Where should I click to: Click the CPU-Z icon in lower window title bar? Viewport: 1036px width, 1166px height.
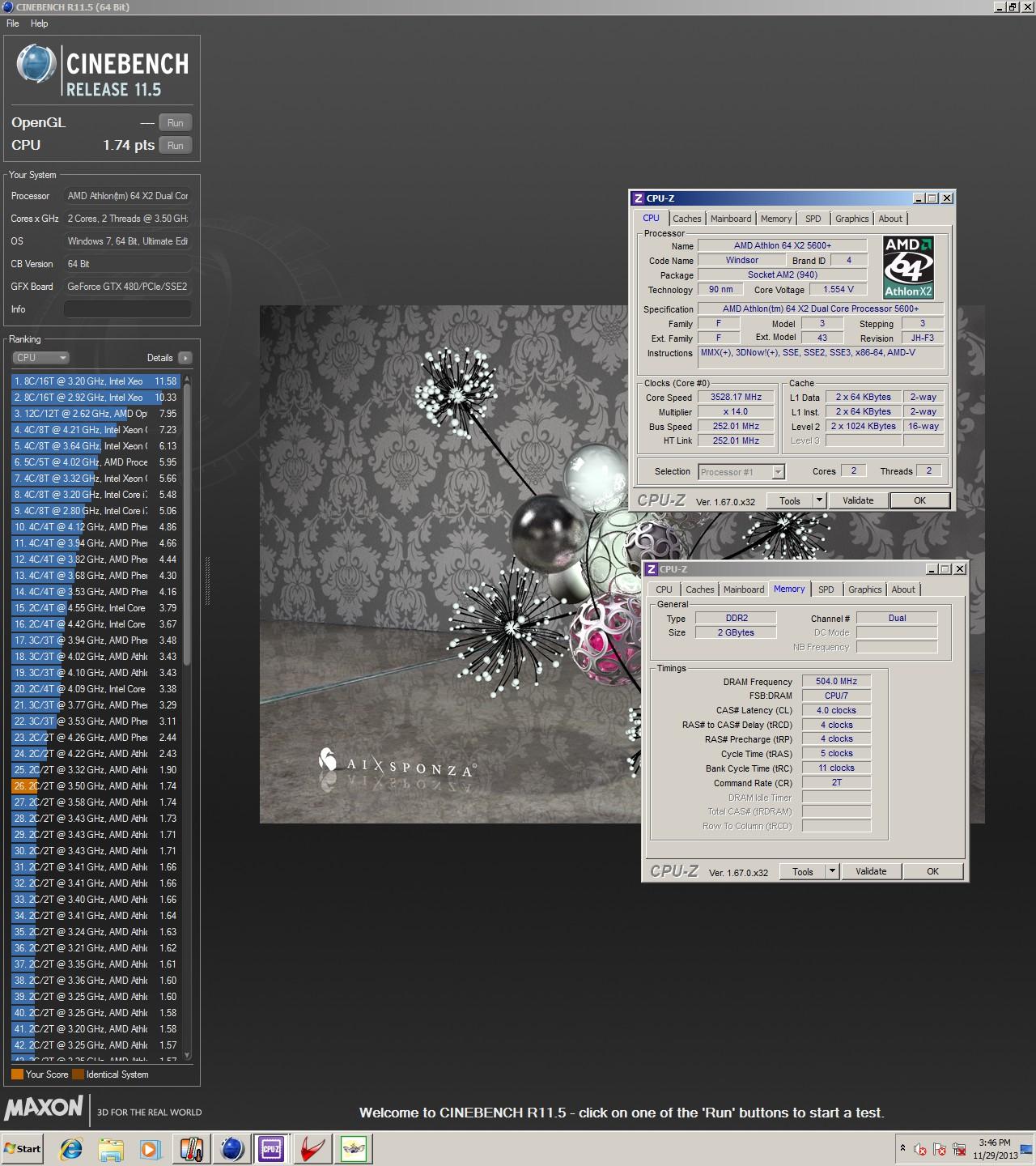[651, 569]
